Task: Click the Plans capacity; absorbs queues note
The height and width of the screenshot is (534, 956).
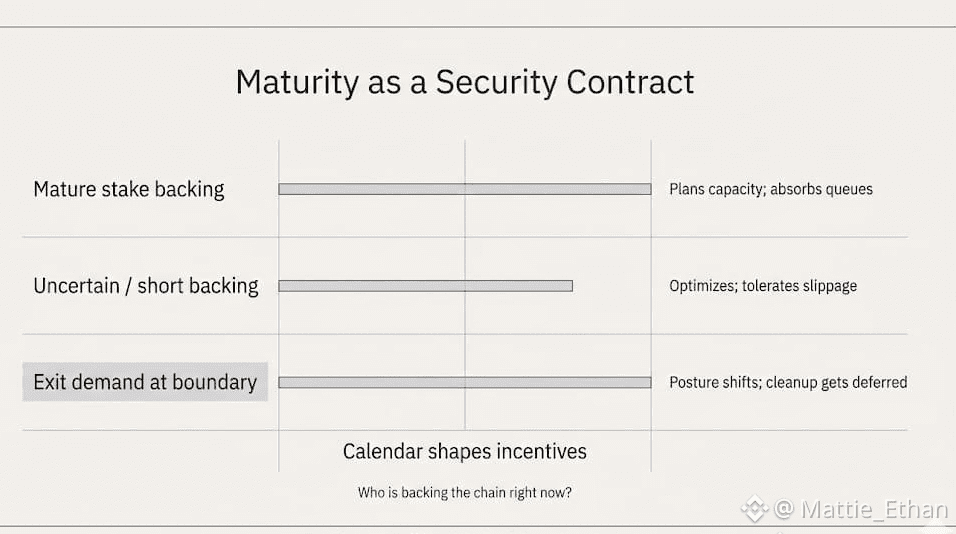Action: click(771, 189)
